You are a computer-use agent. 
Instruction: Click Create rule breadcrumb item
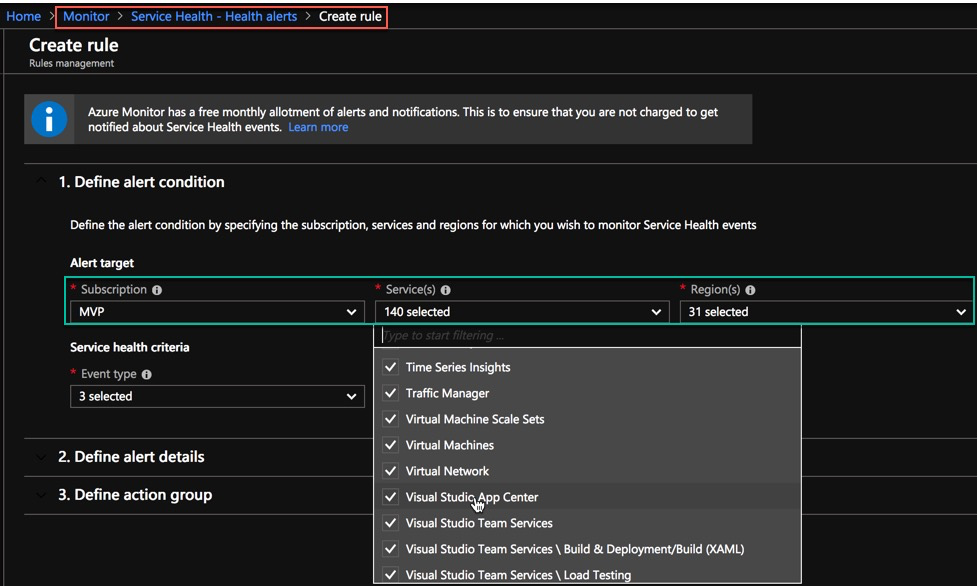pyautogui.click(x=350, y=16)
